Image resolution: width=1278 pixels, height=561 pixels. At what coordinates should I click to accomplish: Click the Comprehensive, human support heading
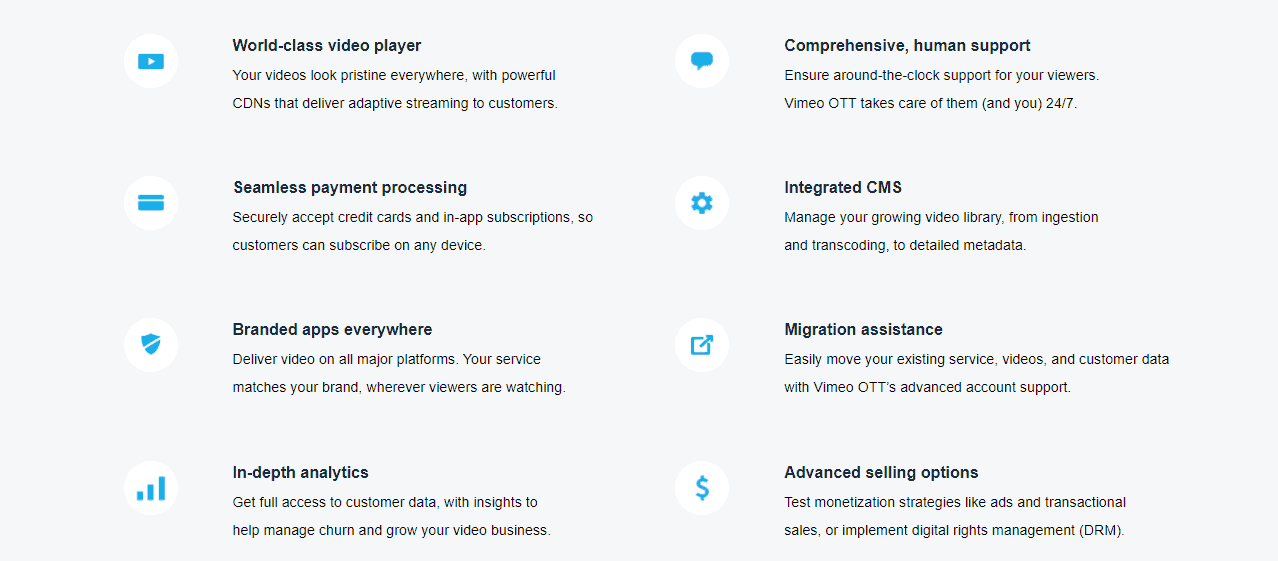pos(907,45)
